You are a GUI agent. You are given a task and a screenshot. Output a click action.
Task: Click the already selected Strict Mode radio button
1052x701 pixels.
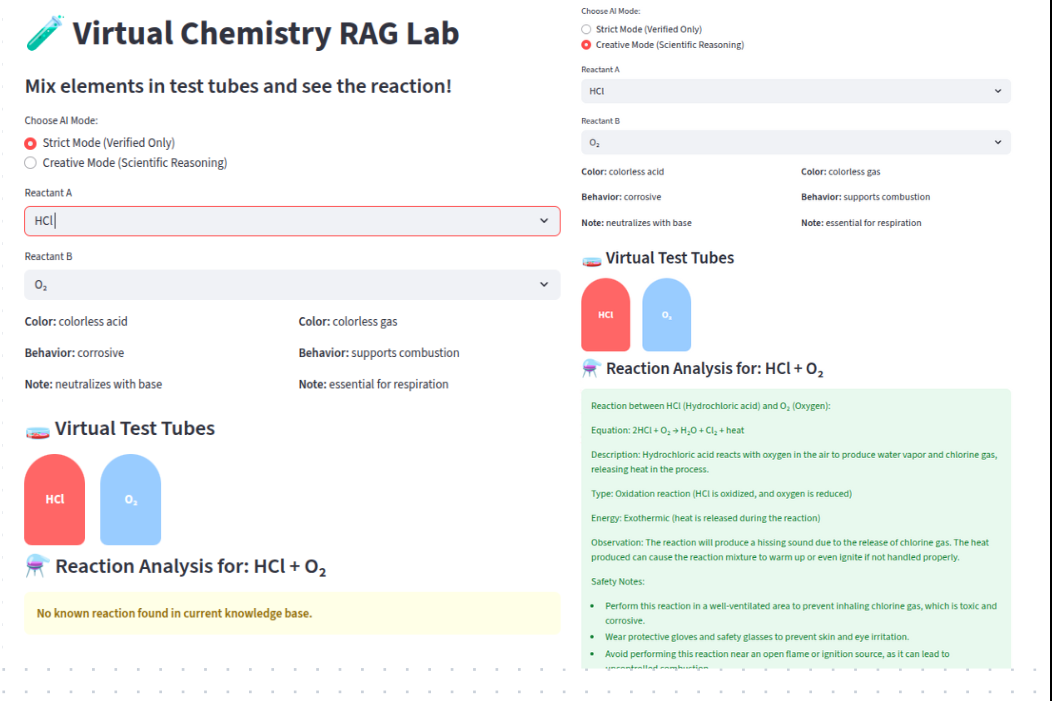coord(31,143)
